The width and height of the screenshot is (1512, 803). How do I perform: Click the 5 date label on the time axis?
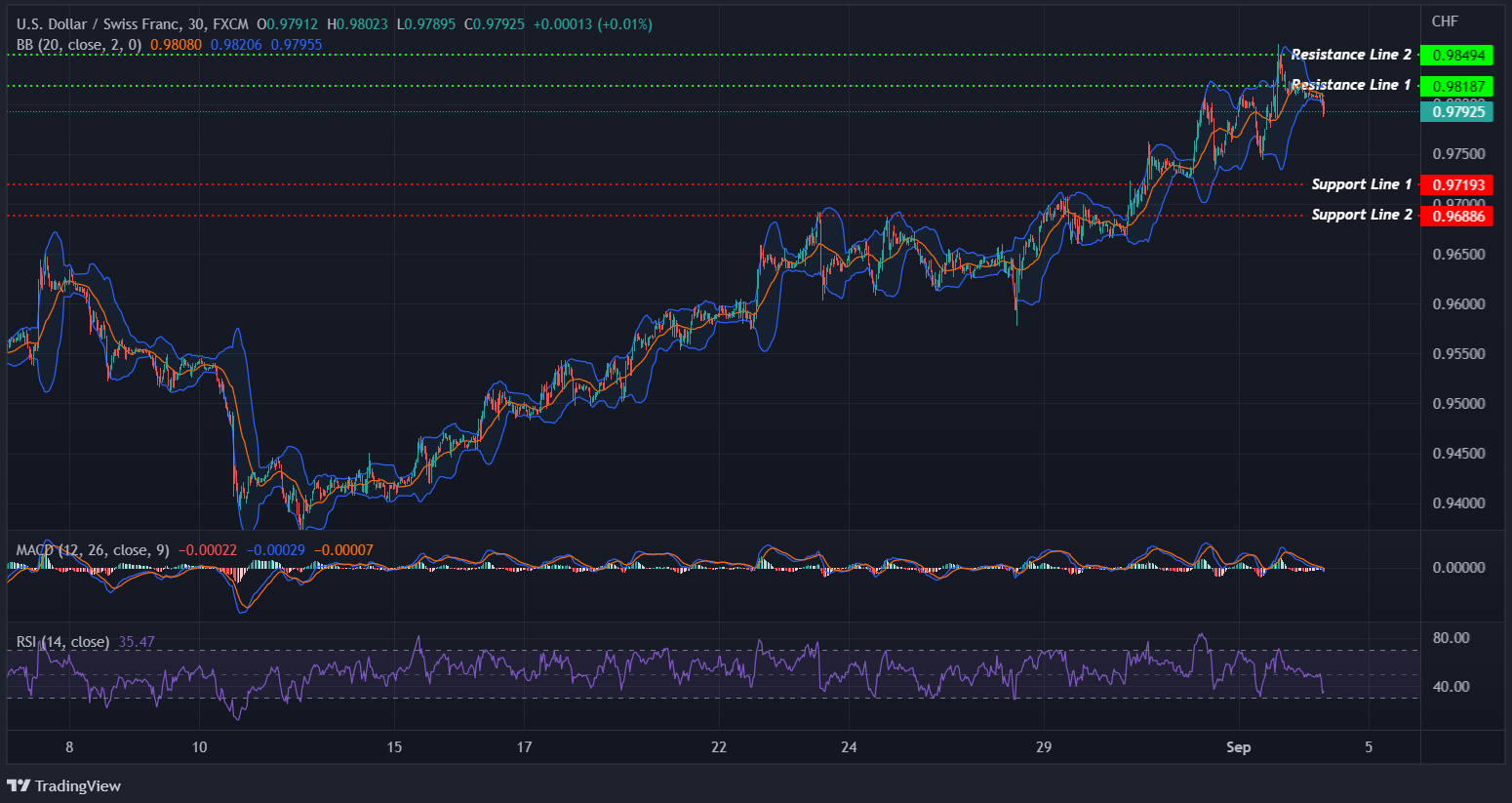click(1369, 747)
